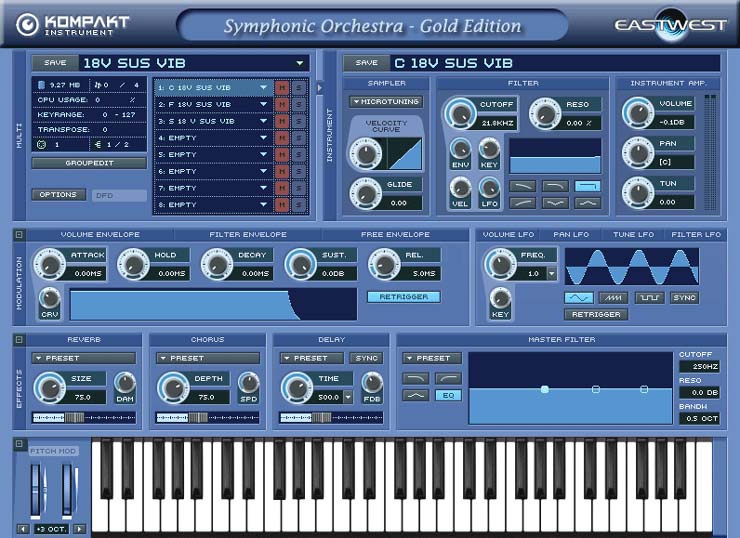Toggle the Delay Sync button

click(366, 358)
